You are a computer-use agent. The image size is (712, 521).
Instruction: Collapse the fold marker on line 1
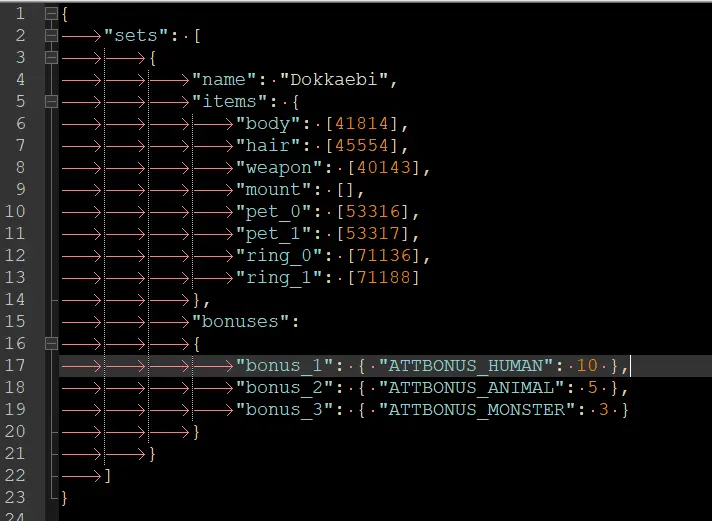(x=51, y=14)
